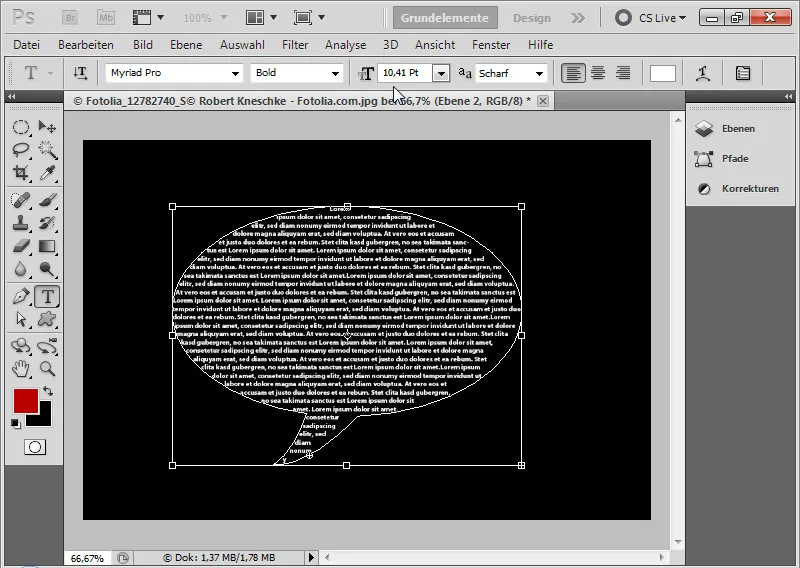Select the Magic Wand tool

coord(47,150)
